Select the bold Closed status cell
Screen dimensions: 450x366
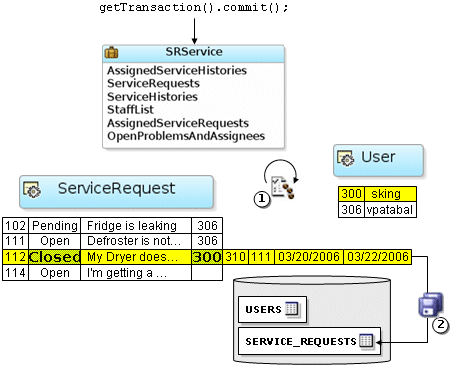(55, 257)
